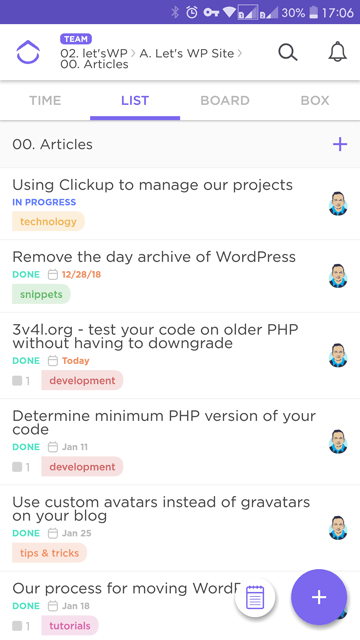Expand A. Let's WP Site breadcrumb level

(x=187, y=53)
